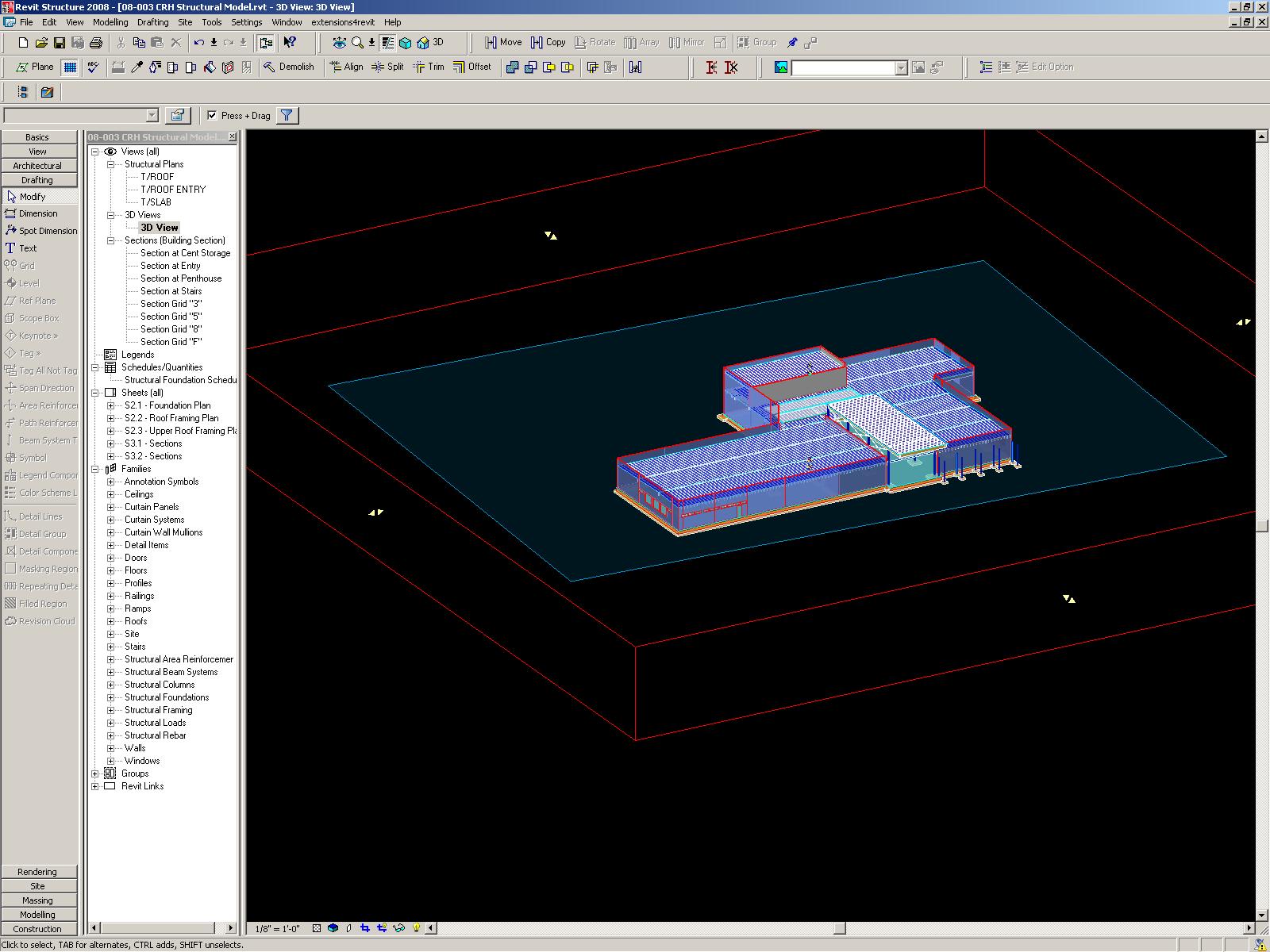Click the horizontal scrollbar thumb below the view
This screenshot has width=1270, height=952.
[x=839, y=928]
